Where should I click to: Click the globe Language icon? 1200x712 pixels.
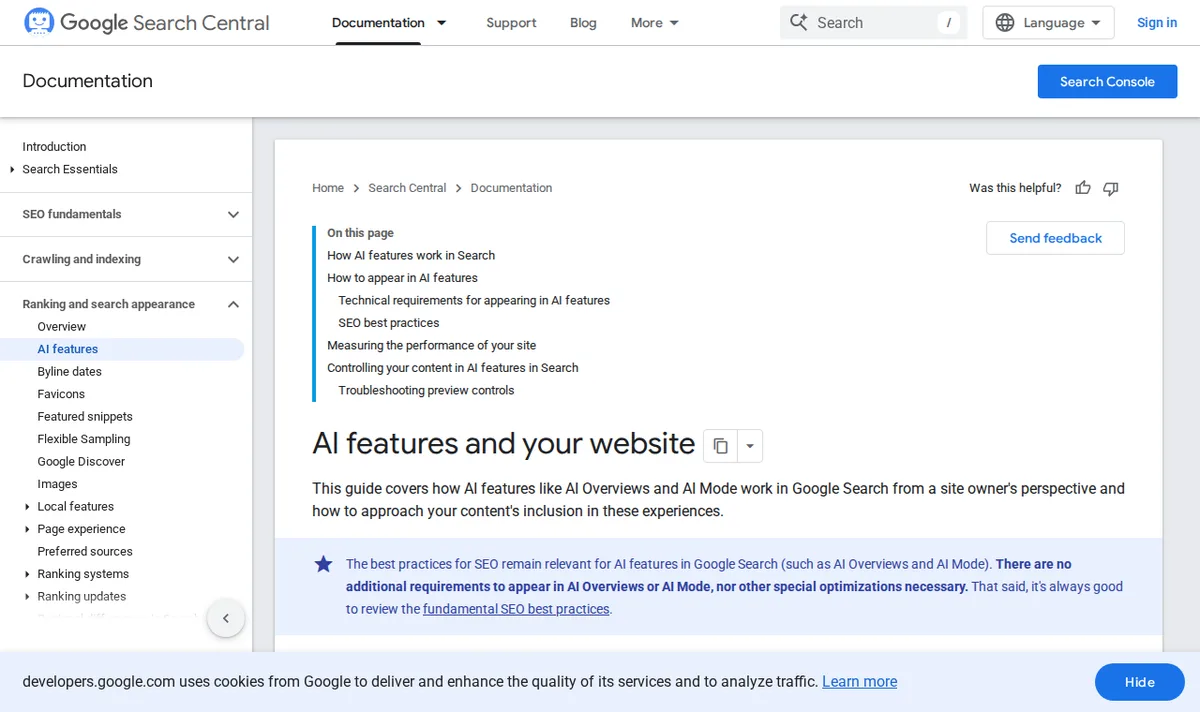[1005, 22]
